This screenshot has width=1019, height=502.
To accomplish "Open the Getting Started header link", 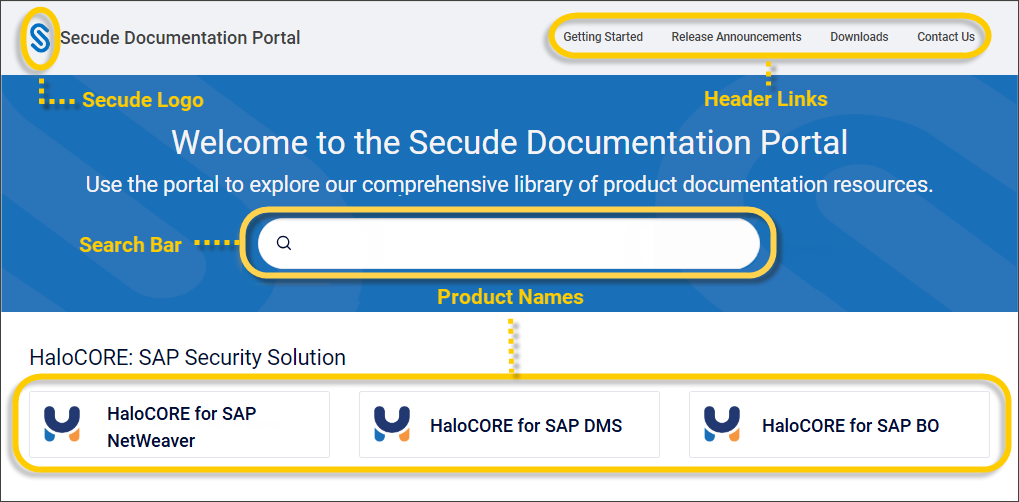I will click(x=603, y=37).
